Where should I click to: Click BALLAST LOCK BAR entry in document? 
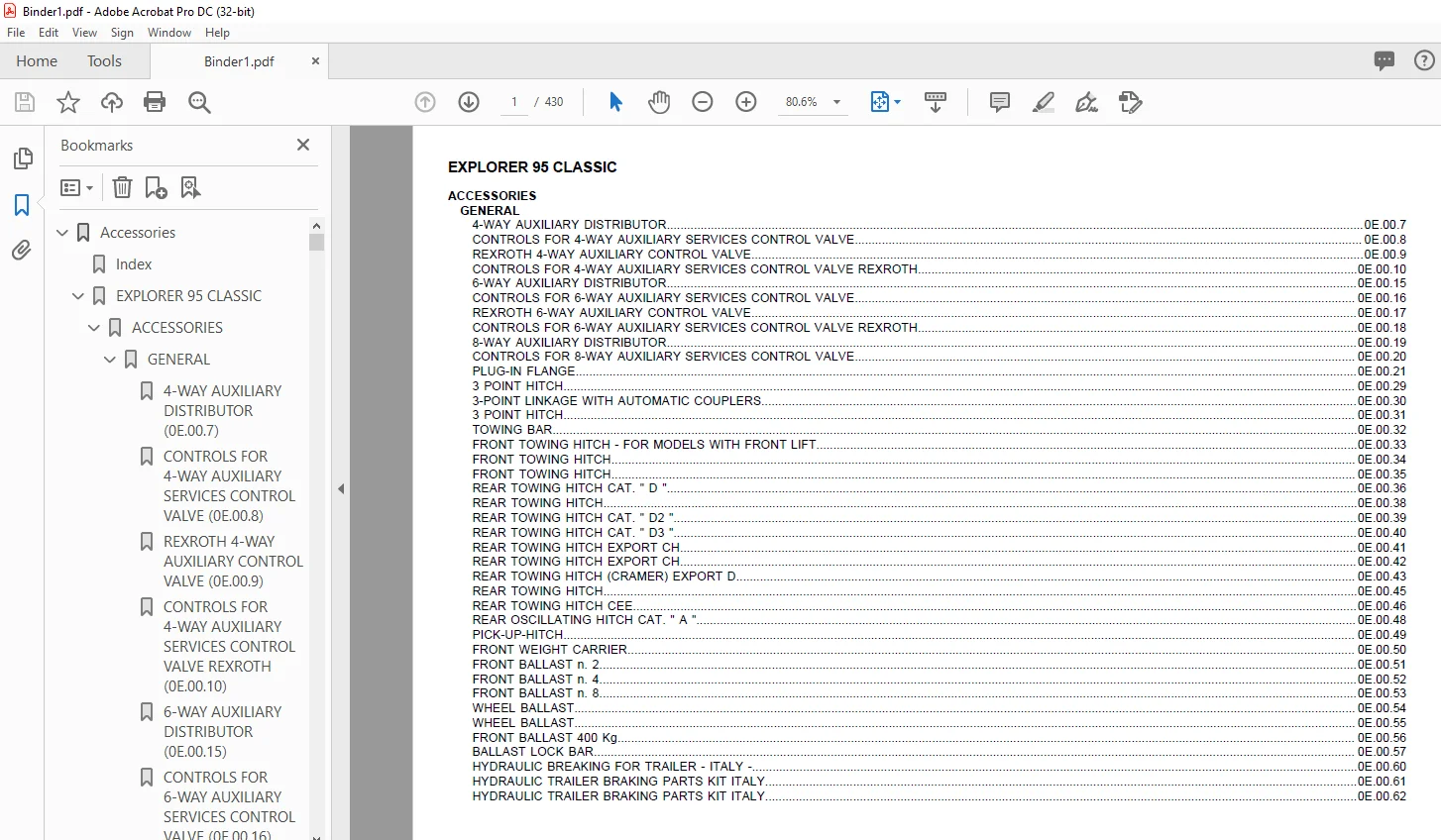tap(533, 752)
